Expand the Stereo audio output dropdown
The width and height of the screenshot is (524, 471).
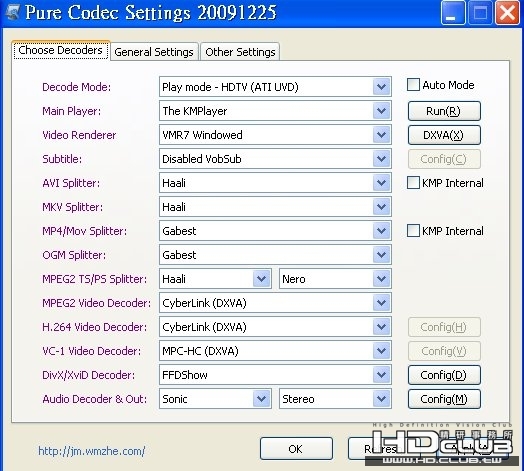[x=335, y=399]
